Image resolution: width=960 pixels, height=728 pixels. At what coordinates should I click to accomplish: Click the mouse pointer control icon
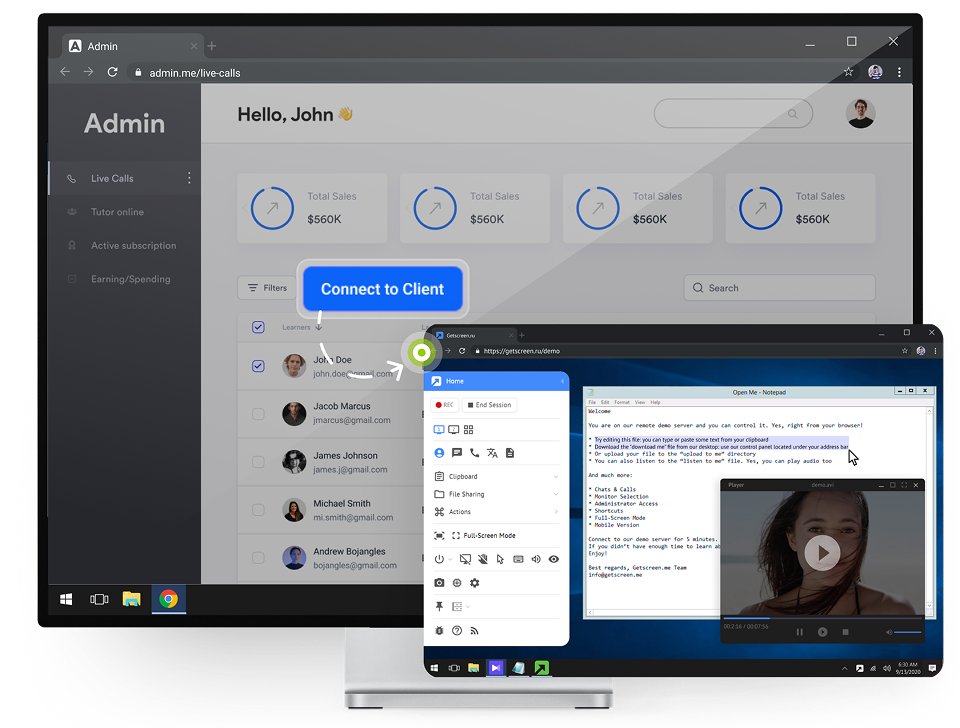click(x=500, y=559)
